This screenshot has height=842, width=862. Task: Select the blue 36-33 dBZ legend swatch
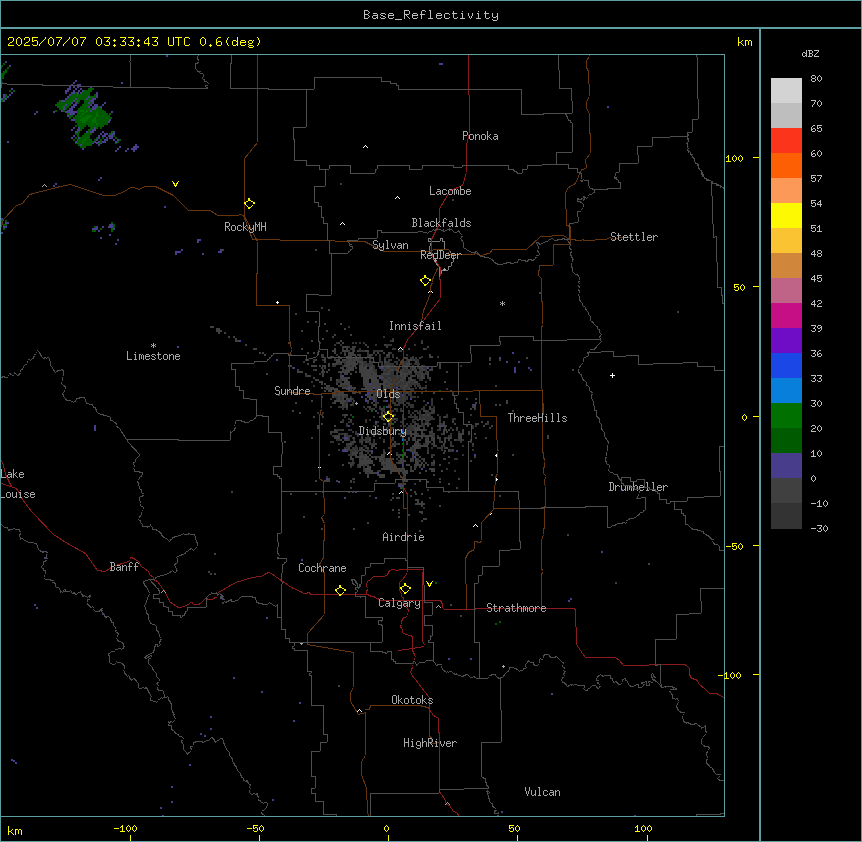pos(786,365)
